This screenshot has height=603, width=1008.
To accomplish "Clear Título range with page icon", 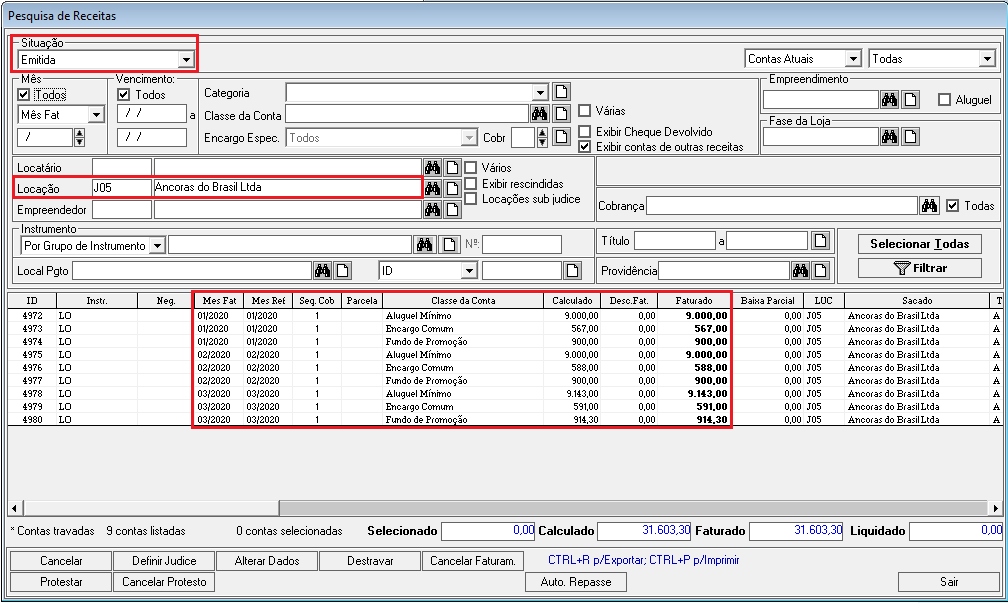I will tap(820, 241).
